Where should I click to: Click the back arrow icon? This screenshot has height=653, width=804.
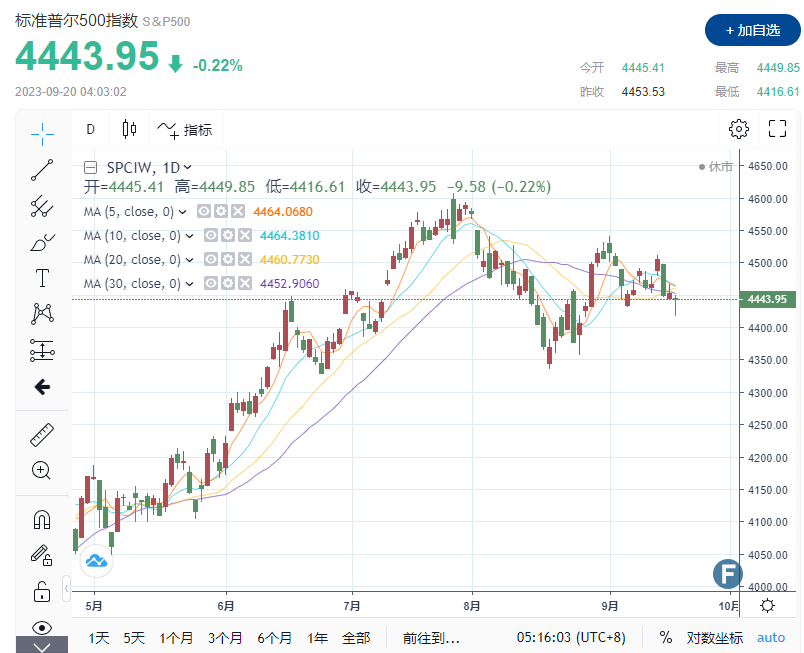42,387
